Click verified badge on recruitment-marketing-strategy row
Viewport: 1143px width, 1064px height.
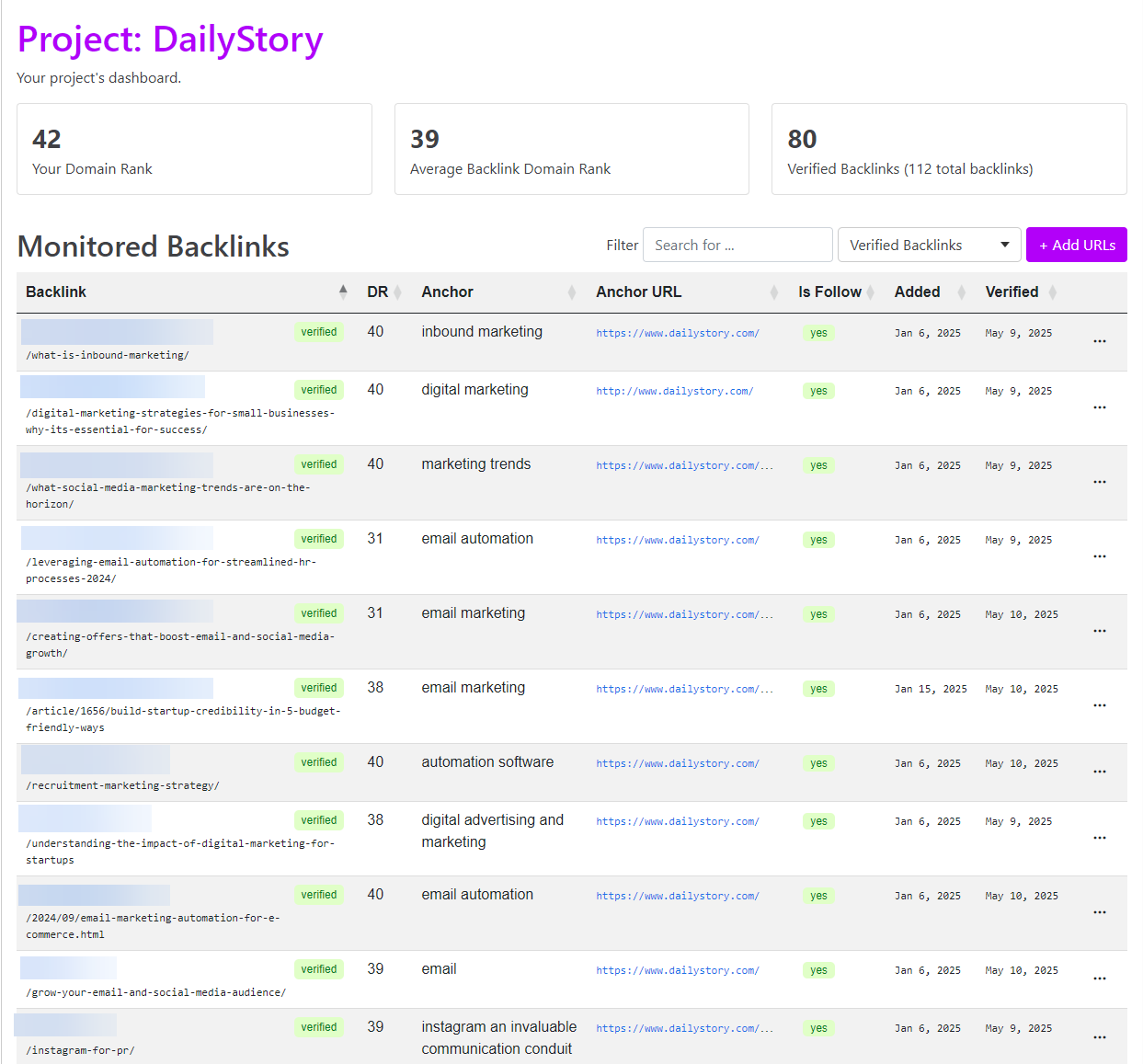click(319, 762)
